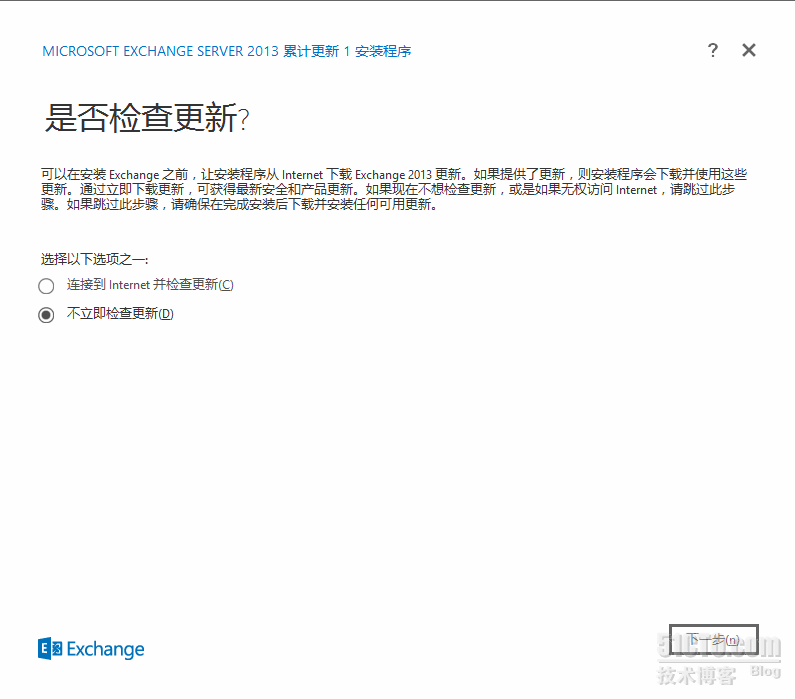Open the help question mark icon
Screen dimensions: 795x699
click(712, 50)
